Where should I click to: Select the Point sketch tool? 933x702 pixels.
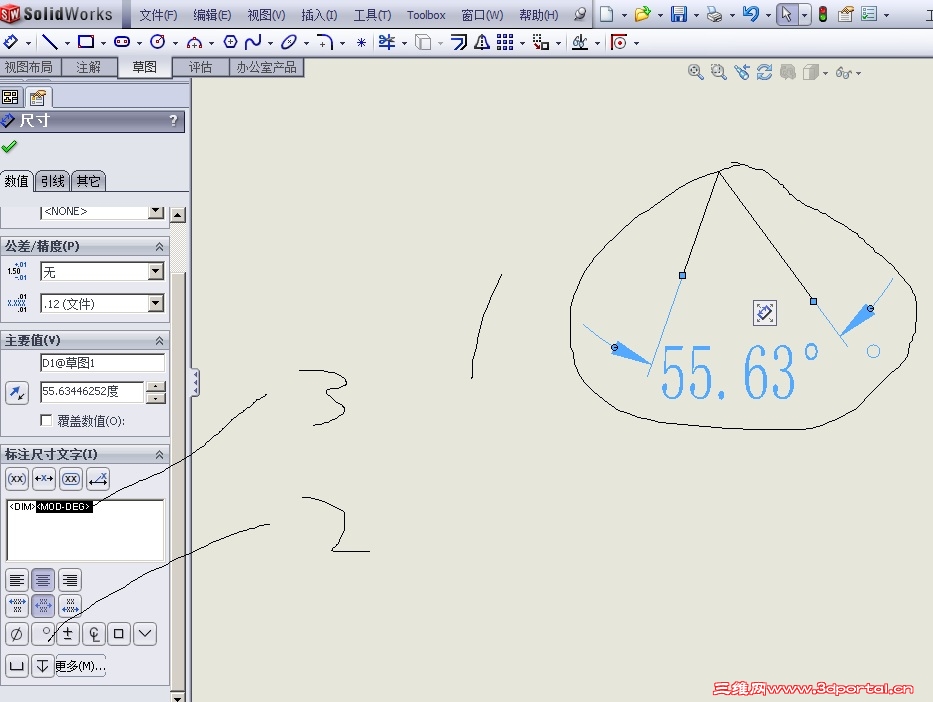[361, 43]
